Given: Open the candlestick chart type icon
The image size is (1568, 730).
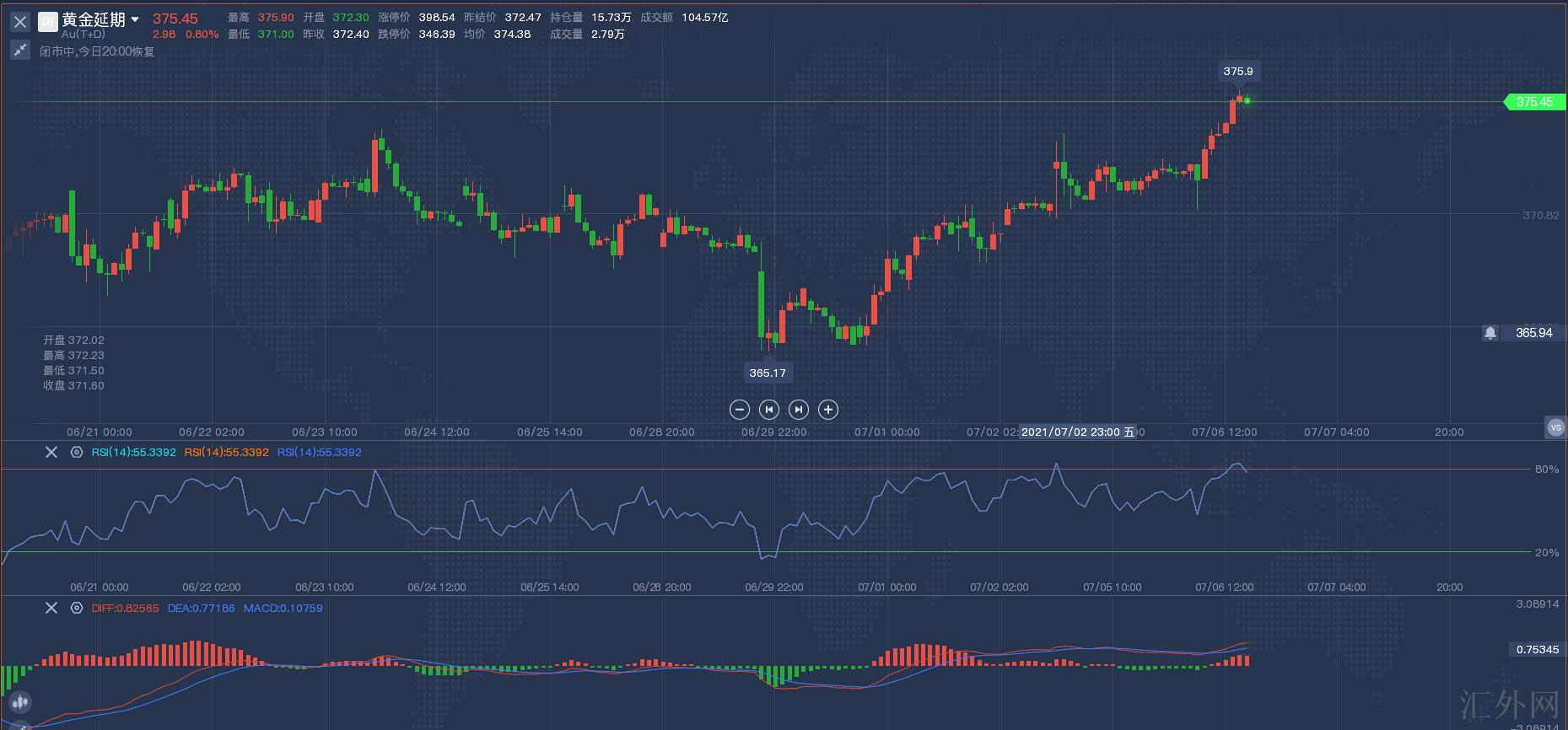Looking at the screenshot, I should 19,701.
